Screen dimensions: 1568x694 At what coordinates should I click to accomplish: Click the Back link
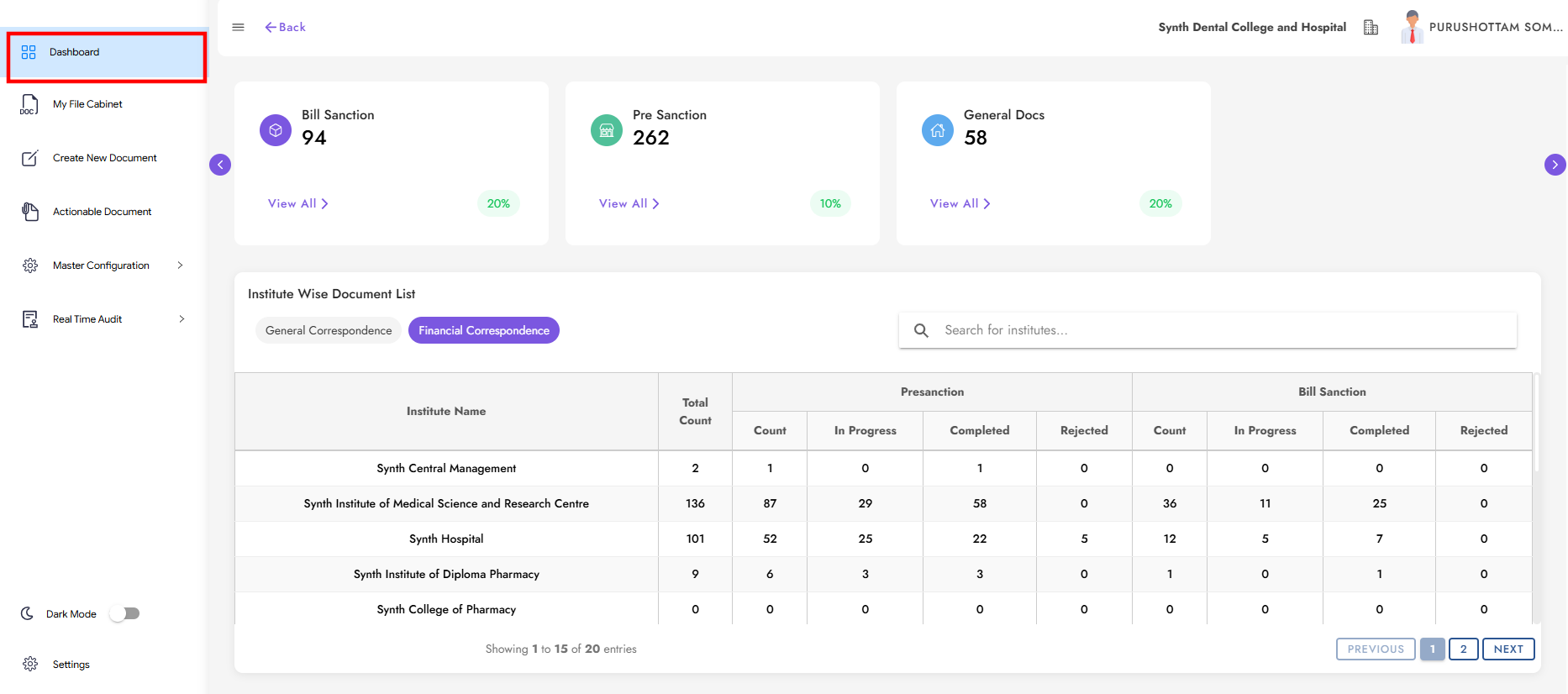286,27
